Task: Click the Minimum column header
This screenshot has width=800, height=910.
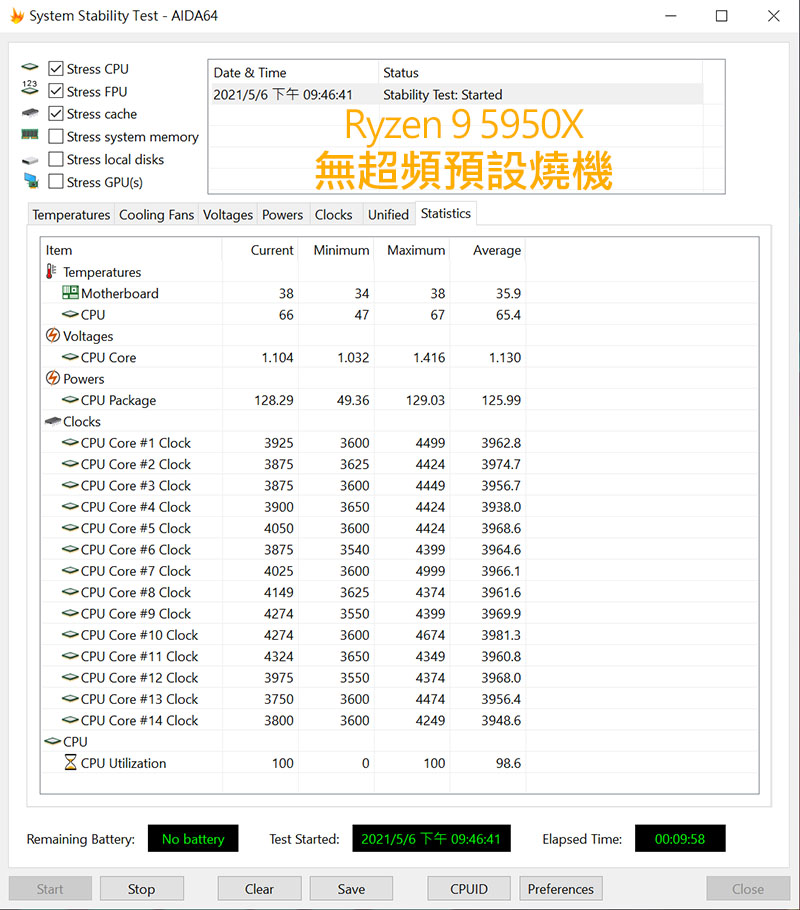Action: (x=336, y=250)
